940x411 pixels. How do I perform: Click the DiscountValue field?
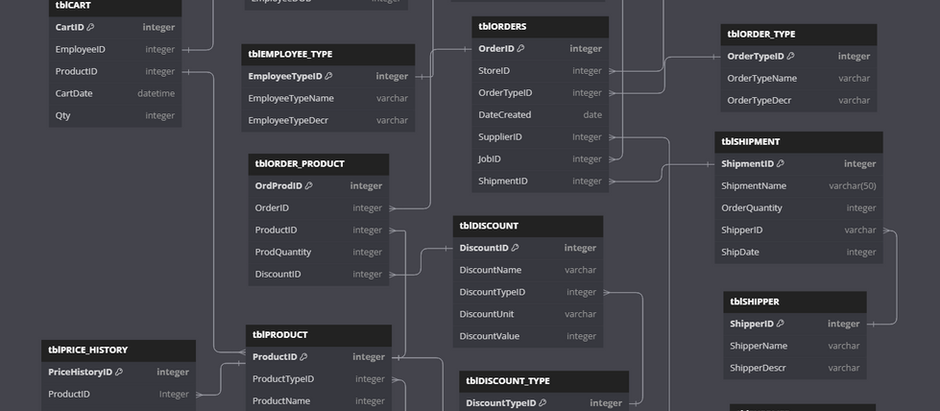tap(528, 337)
